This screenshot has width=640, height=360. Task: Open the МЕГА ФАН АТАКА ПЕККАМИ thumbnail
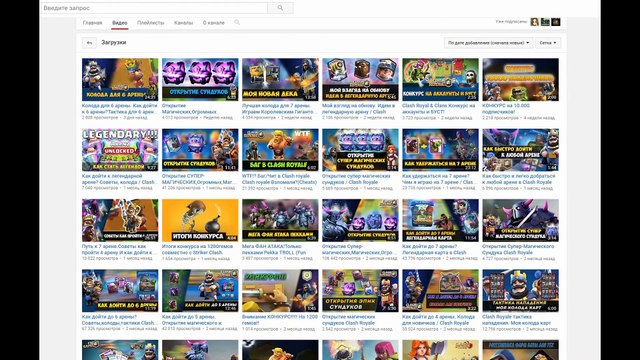(x=280, y=220)
